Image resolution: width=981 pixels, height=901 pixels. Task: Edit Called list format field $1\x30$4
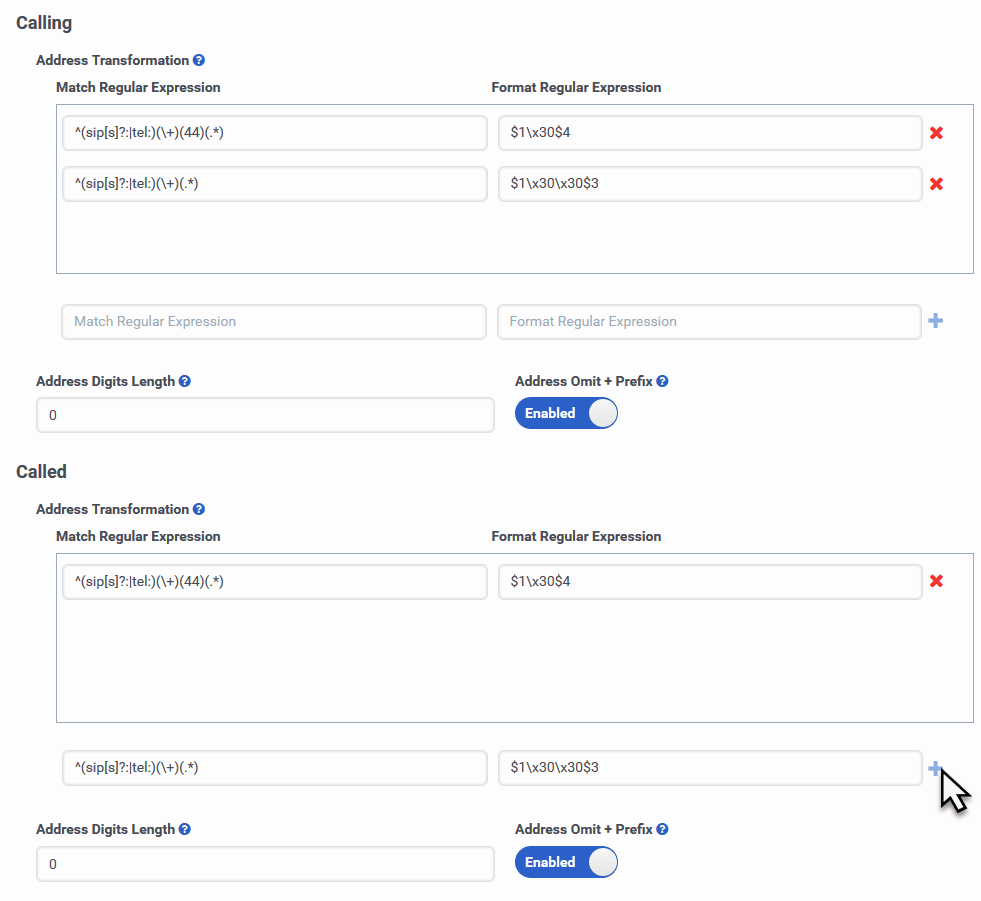pyautogui.click(x=709, y=581)
